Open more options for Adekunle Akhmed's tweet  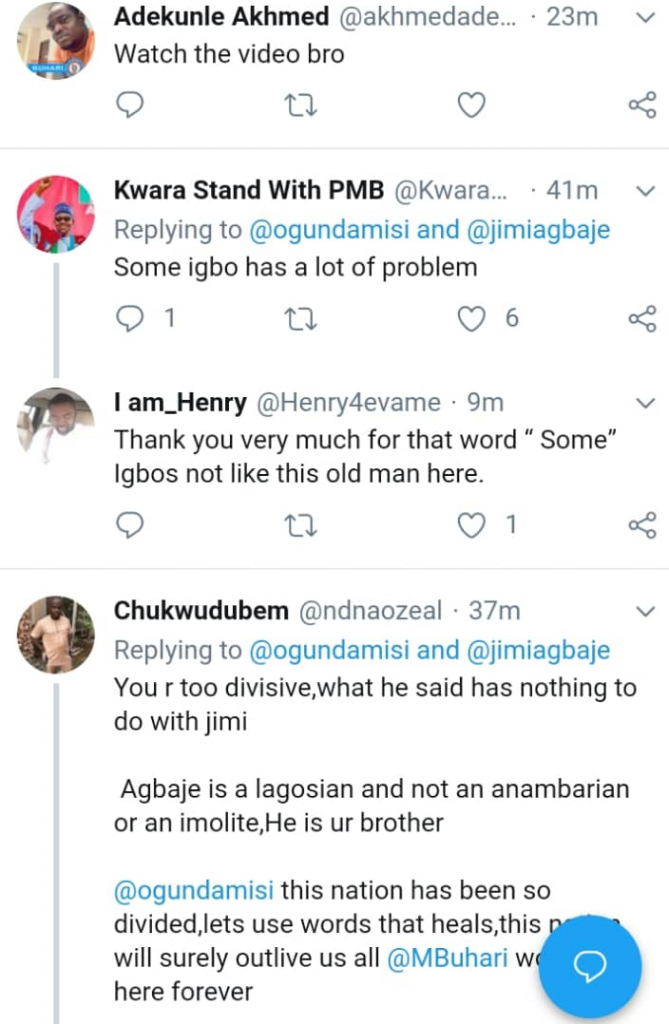[646, 19]
